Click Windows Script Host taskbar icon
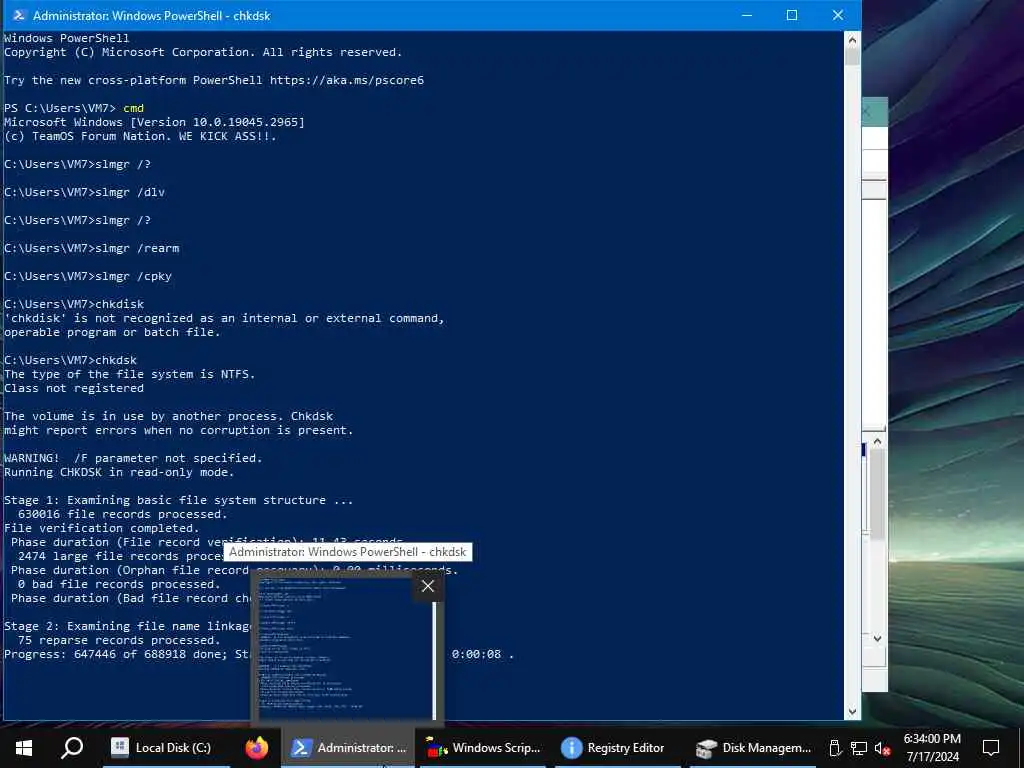1024x768 pixels. click(x=436, y=748)
